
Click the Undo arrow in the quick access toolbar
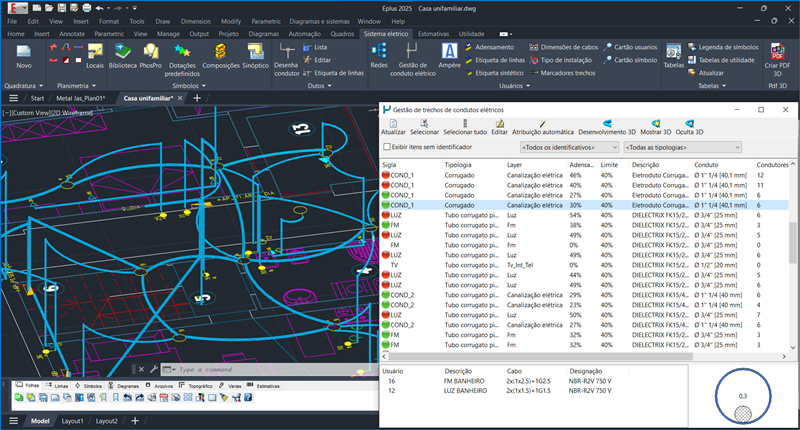pyautogui.click(x=99, y=8)
